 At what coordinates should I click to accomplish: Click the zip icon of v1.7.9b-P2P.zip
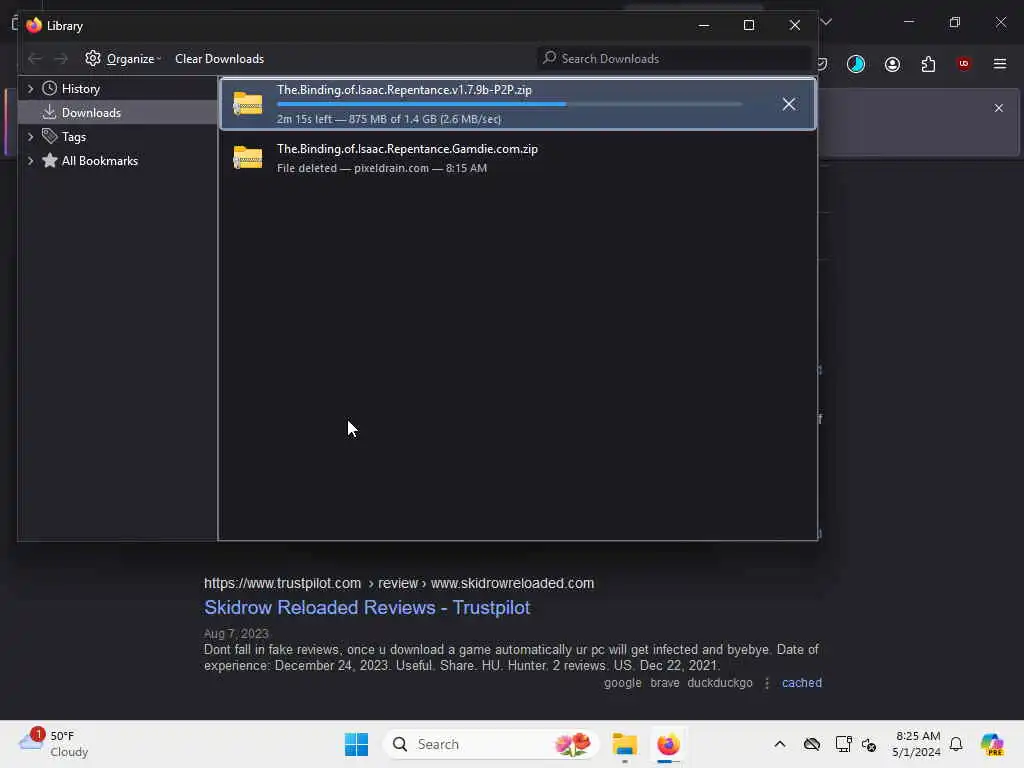tap(248, 104)
